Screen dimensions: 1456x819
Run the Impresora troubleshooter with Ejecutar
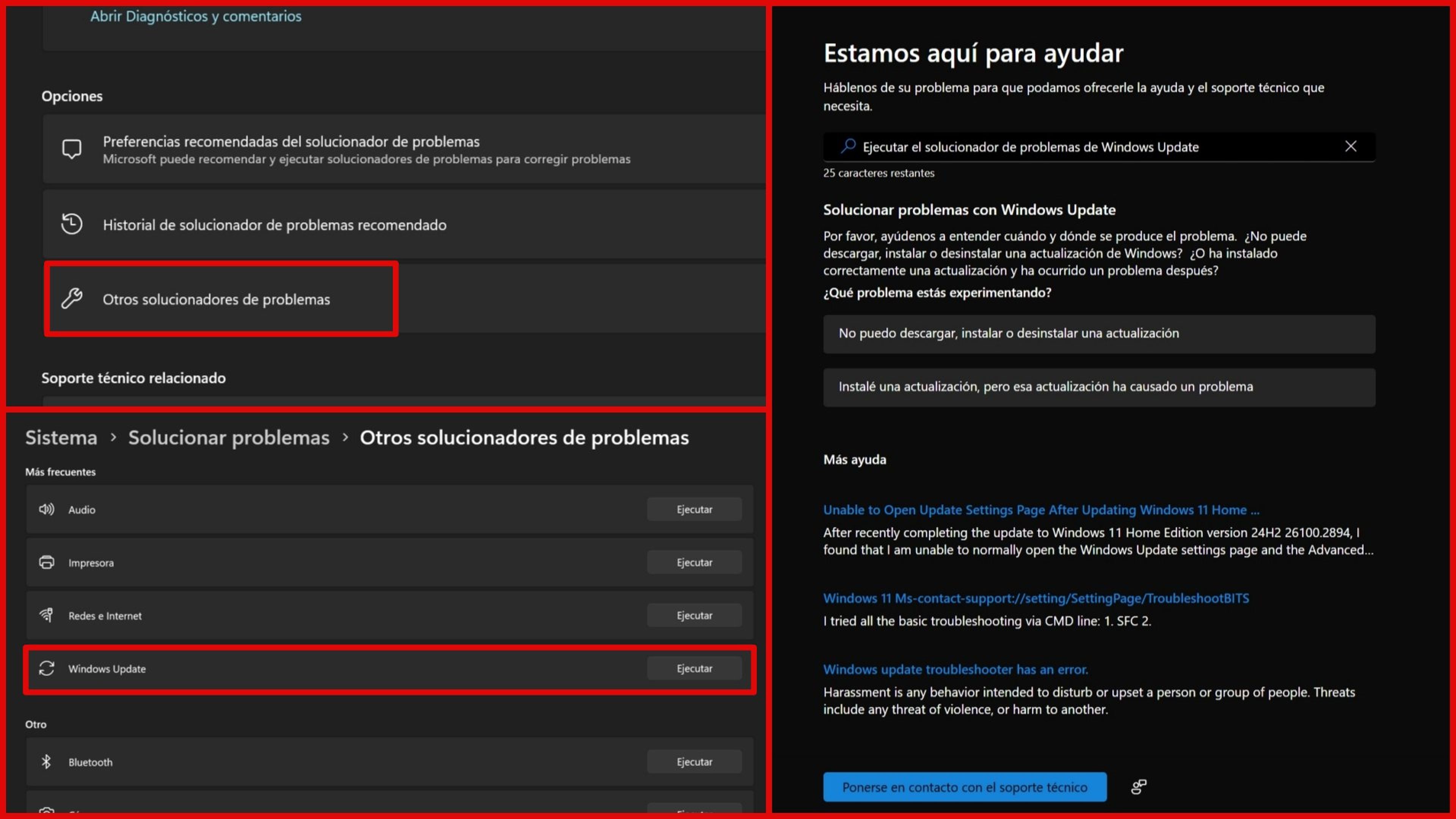click(694, 562)
